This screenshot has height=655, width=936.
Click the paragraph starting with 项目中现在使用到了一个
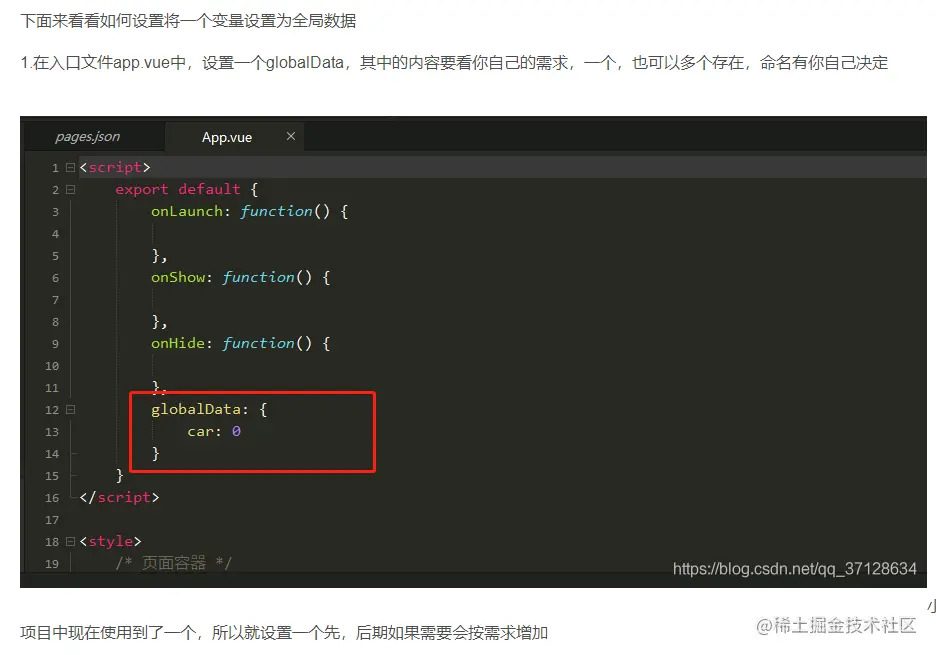[284, 633]
